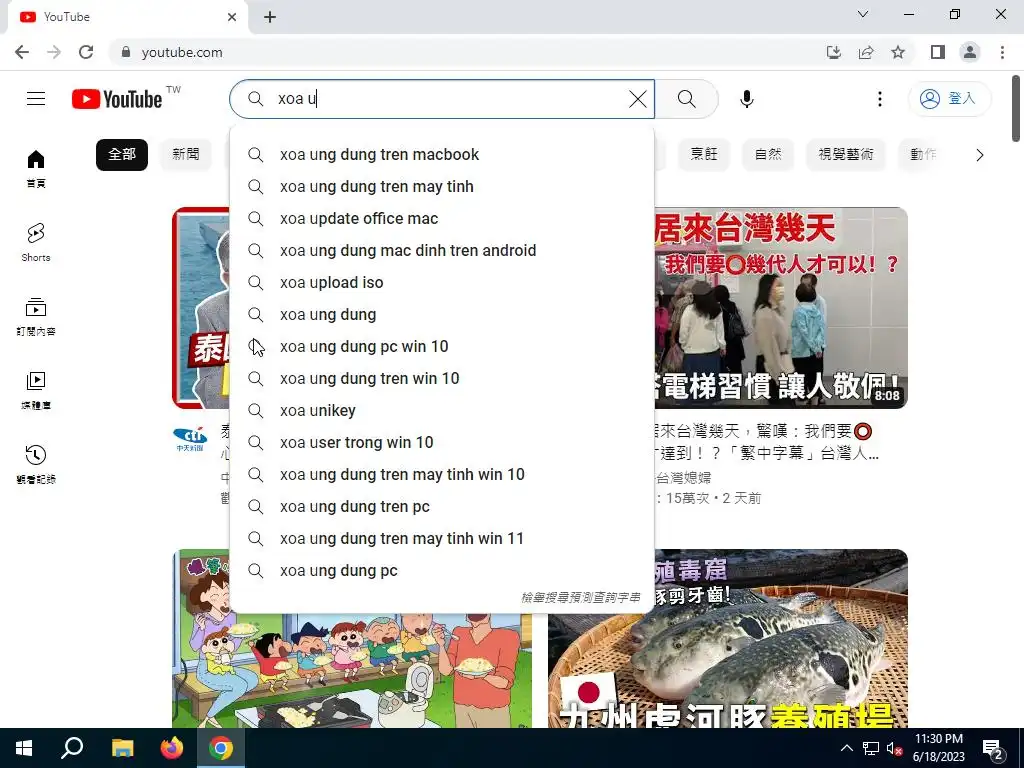Screen dimensions: 1024x768
Task: Open YouTube settings three-dot menu
Action: click(880, 99)
